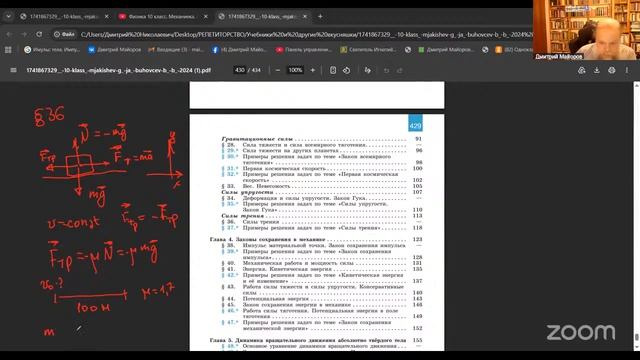Edit the PDF page number field
The image size is (640, 360).
(x=240, y=70)
